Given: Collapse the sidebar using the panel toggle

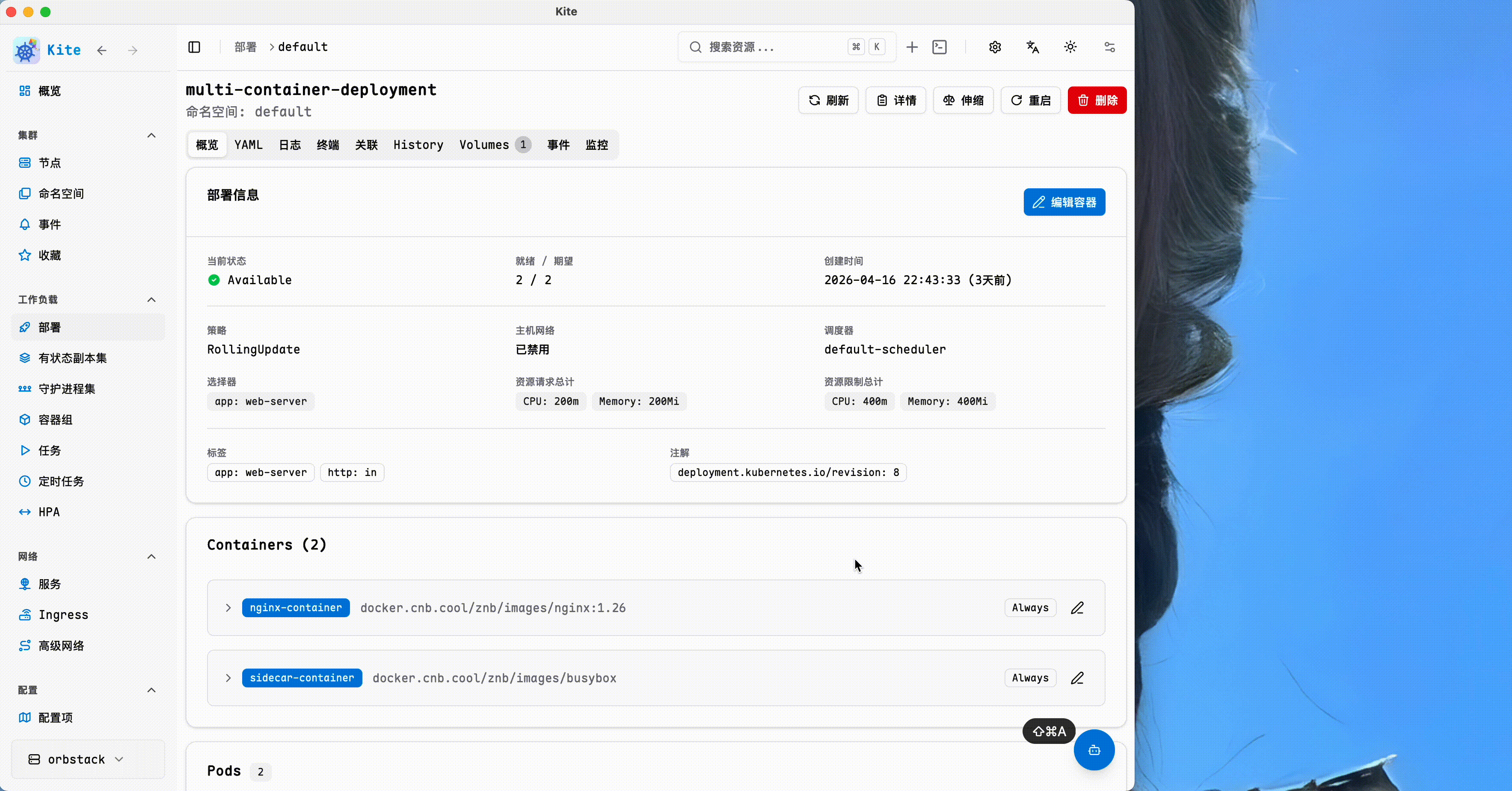Looking at the screenshot, I should [194, 47].
